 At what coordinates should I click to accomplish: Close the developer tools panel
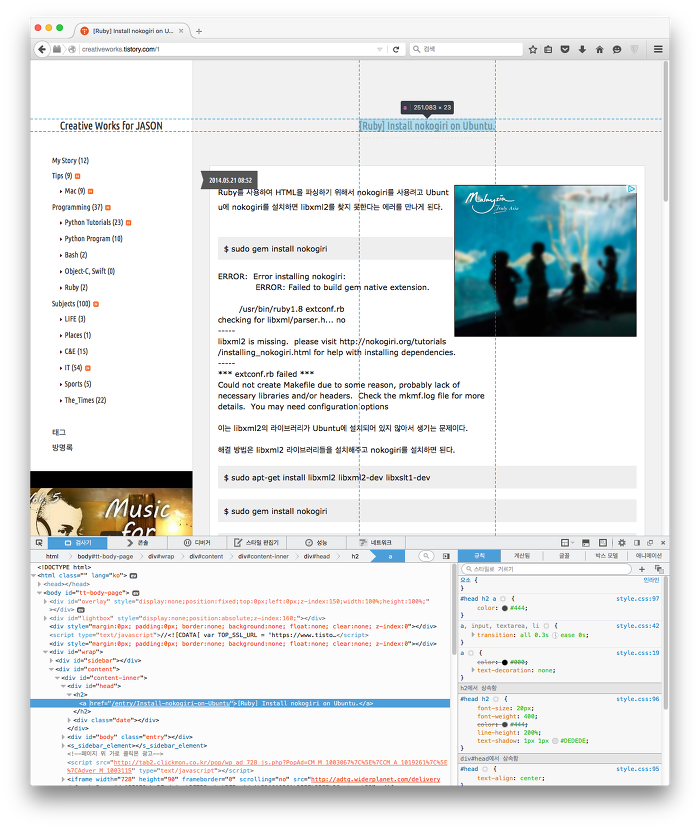(663, 542)
